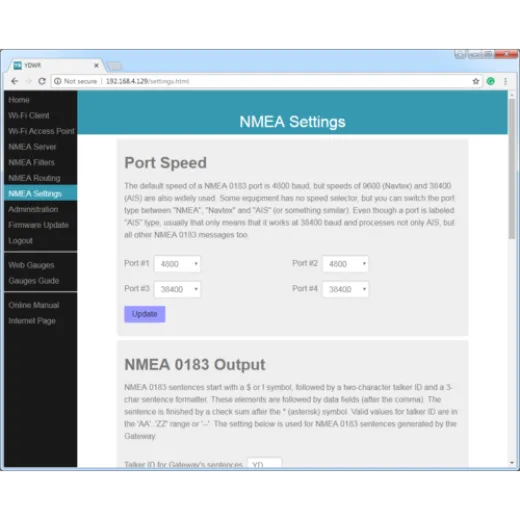Reload the page with refresh icon
Viewport: 520px width, 520px height.
click(42, 81)
